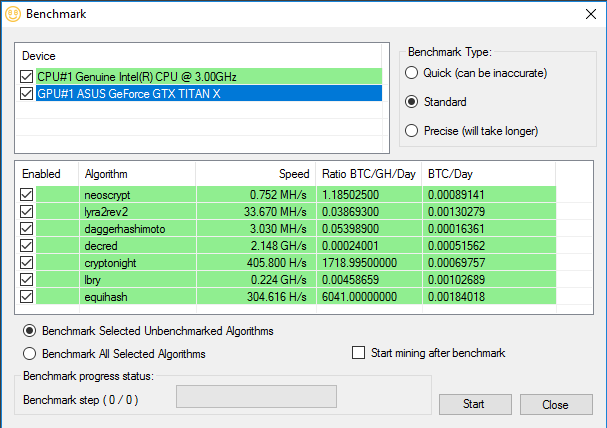607x428 pixels.
Task: Select the daggerhashimoto algorithm name
Action: point(125,229)
